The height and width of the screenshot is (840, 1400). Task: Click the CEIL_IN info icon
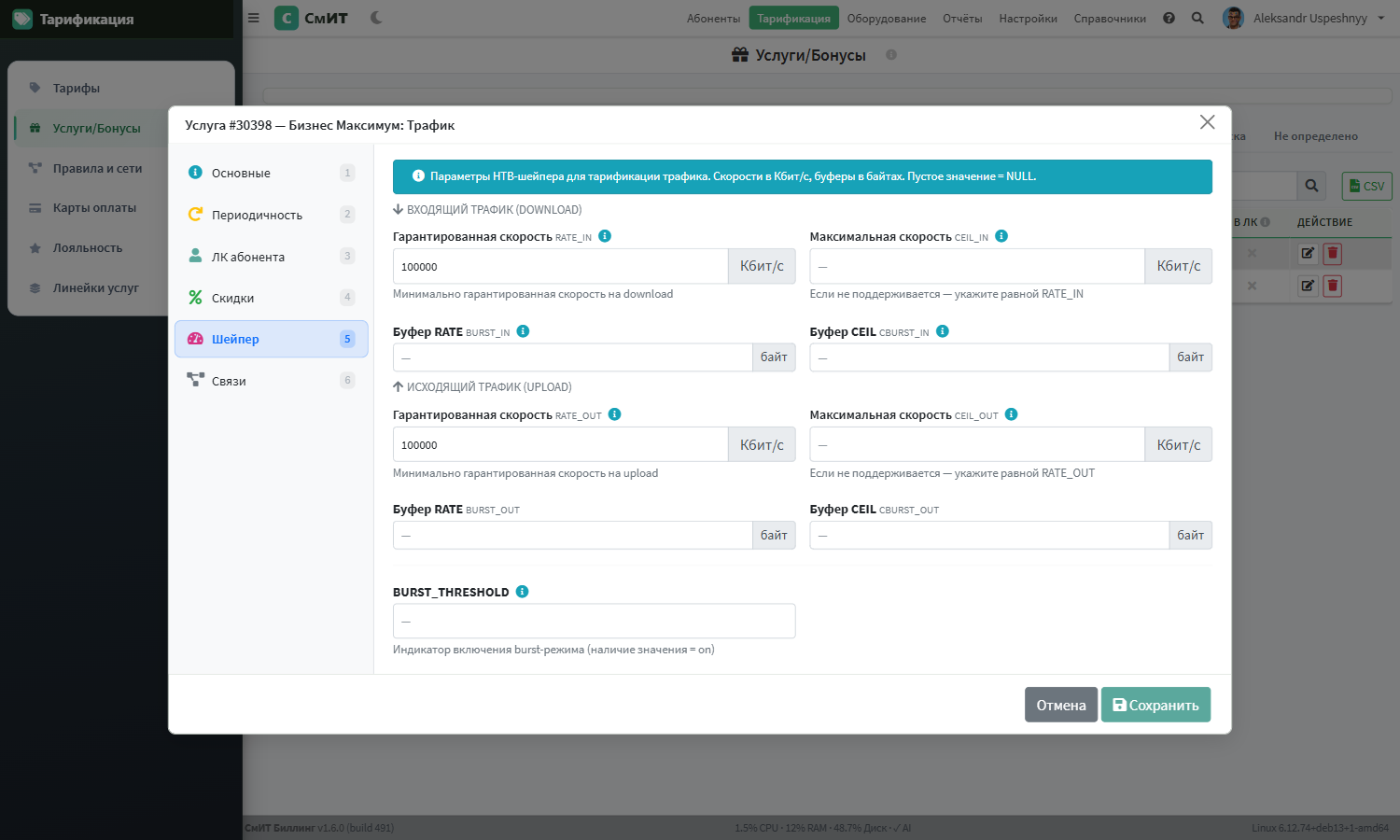1001,236
